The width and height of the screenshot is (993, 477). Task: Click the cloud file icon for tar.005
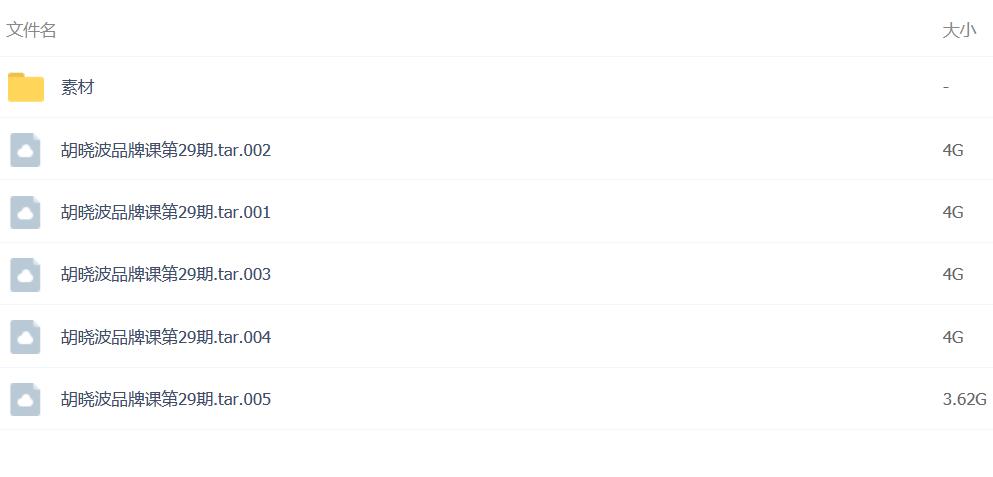(x=25, y=399)
